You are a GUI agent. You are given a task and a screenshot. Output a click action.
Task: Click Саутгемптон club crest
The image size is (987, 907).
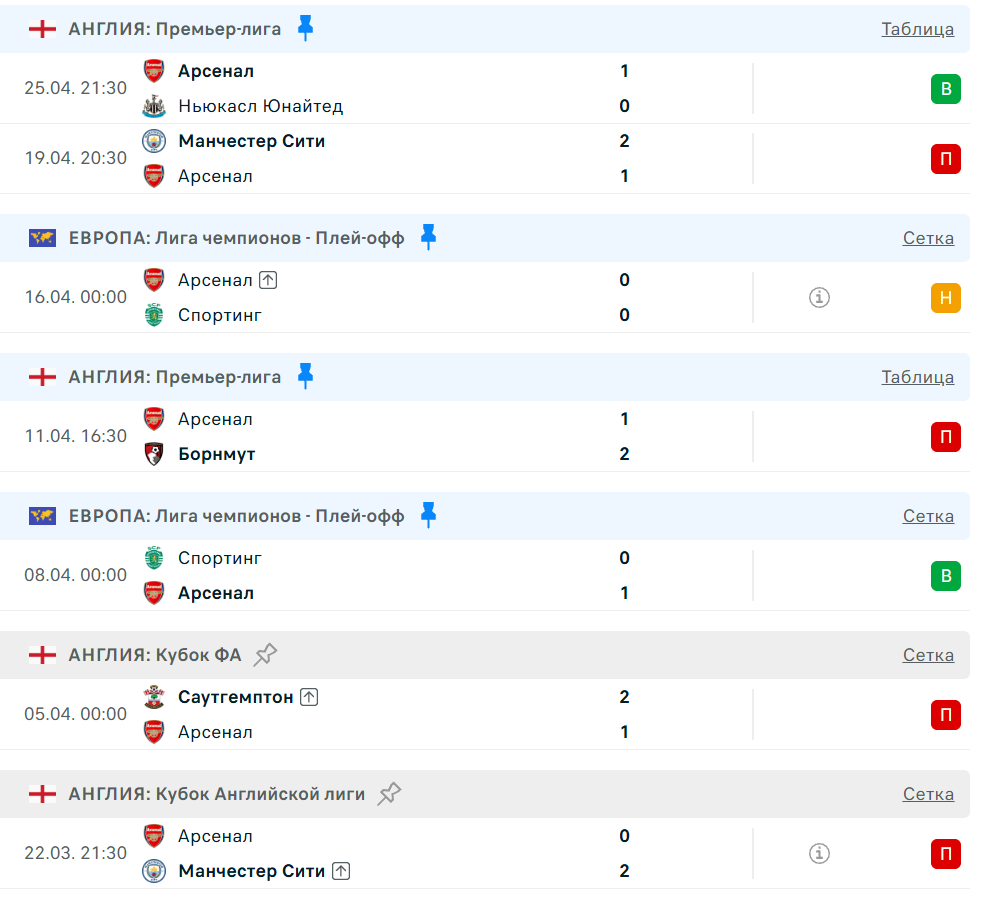click(x=153, y=697)
